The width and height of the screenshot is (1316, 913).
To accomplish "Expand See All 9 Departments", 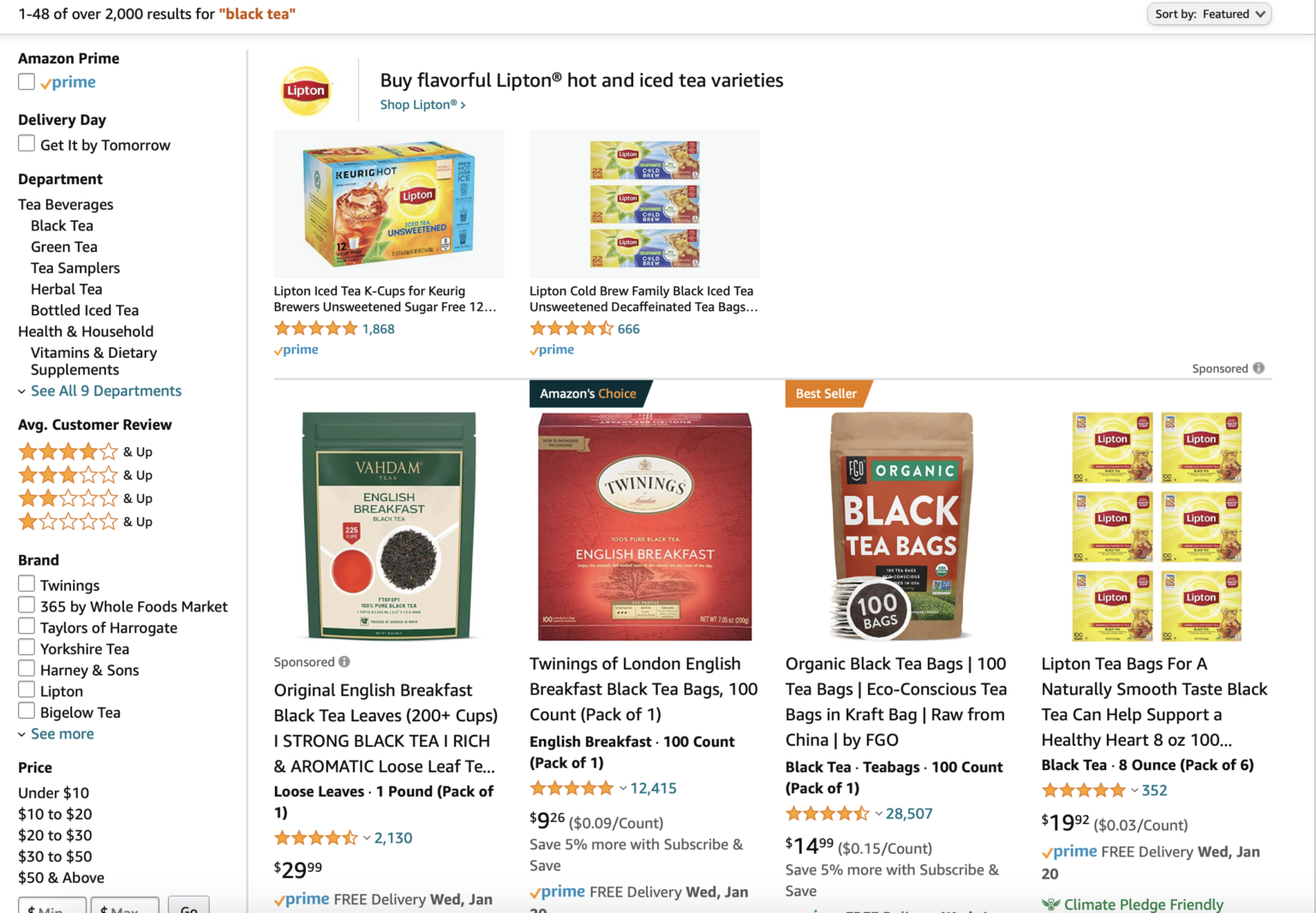I will [x=106, y=391].
